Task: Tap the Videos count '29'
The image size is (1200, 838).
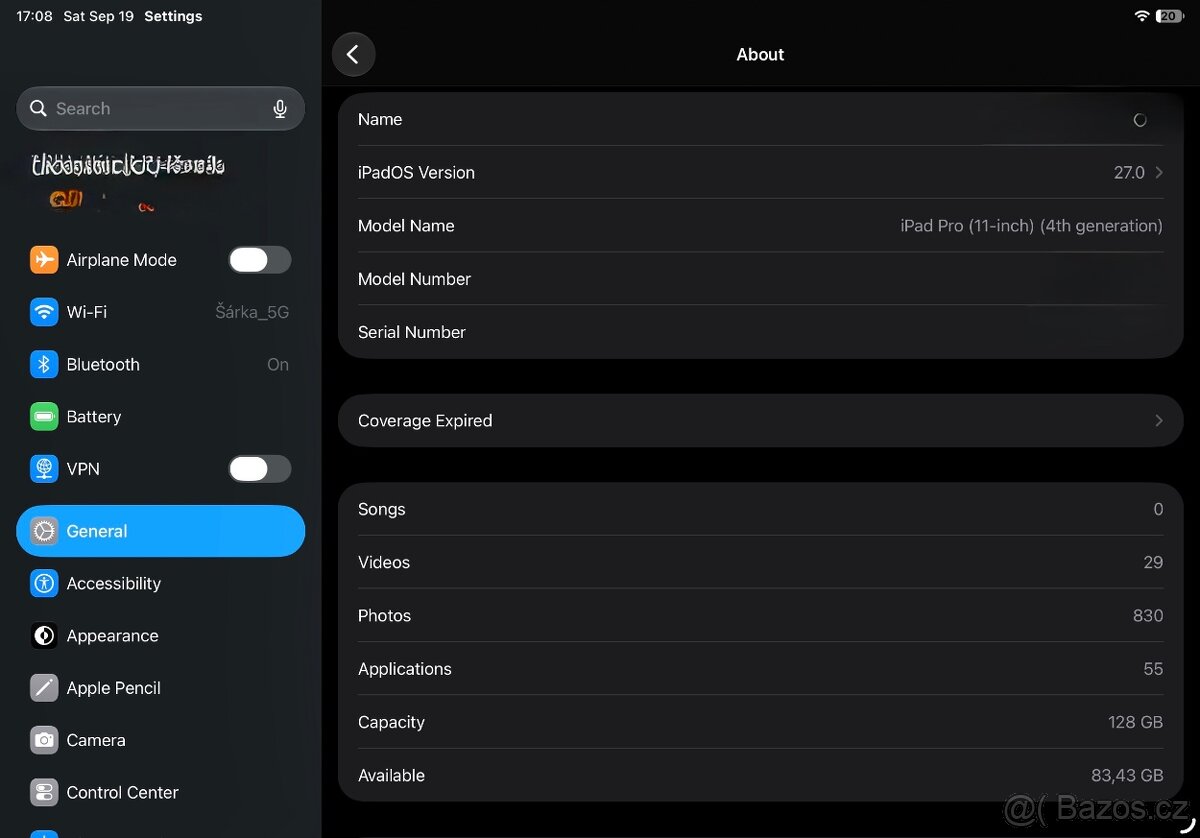Action: (1153, 562)
